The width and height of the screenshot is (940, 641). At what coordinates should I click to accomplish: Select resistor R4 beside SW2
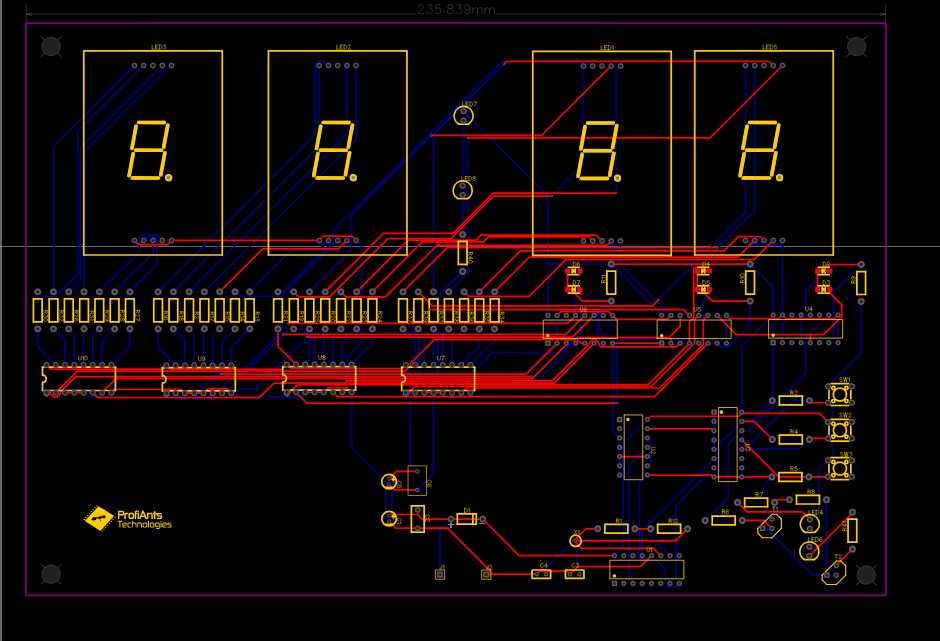coord(791,440)
